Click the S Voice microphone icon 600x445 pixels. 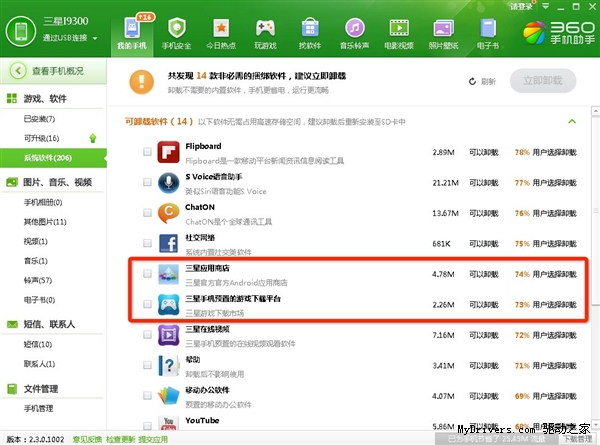(x=168, y=183)
